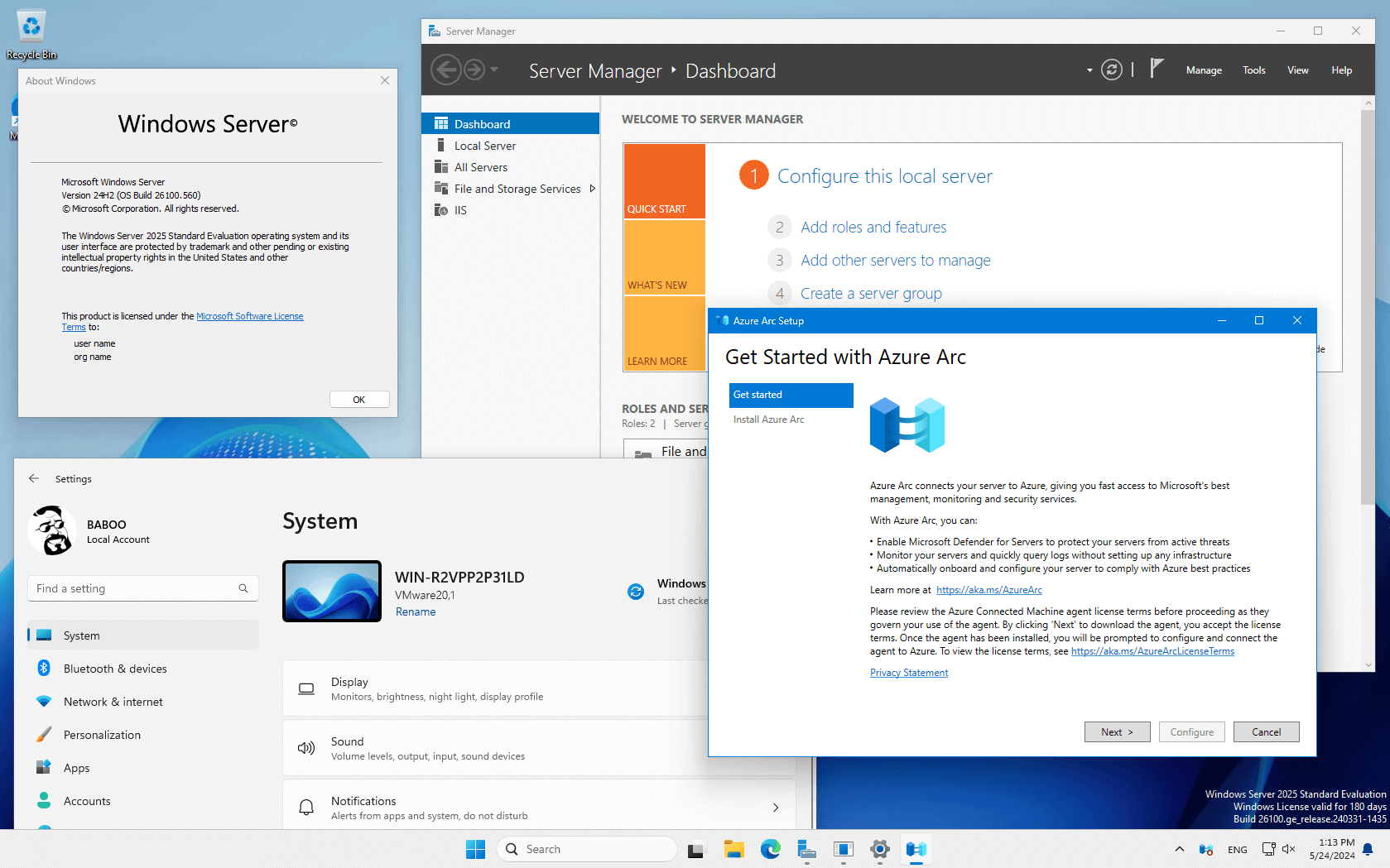
Task: Click search magnifier icon in Settings
Action: click(x=243, y=588)
